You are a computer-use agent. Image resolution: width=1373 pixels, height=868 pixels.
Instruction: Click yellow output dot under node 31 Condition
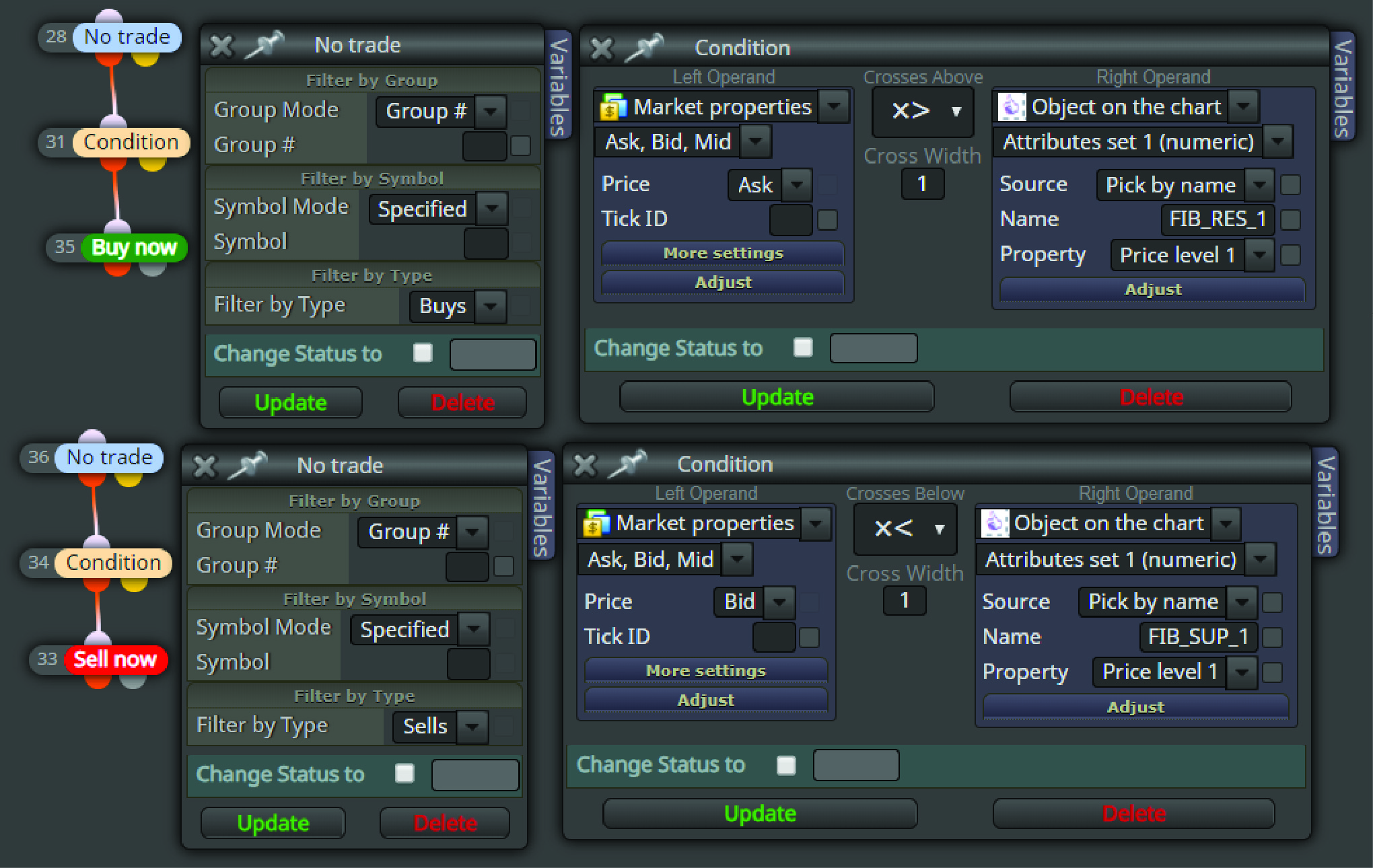click(152, 164)
